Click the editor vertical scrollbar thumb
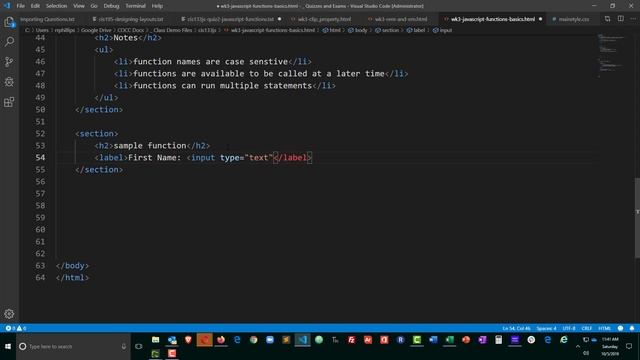 tap(637, 218)
